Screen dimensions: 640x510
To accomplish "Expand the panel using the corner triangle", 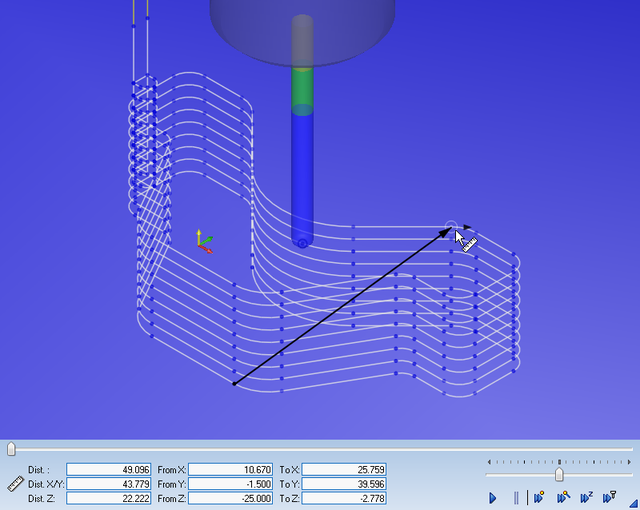I will coord(634,504).
